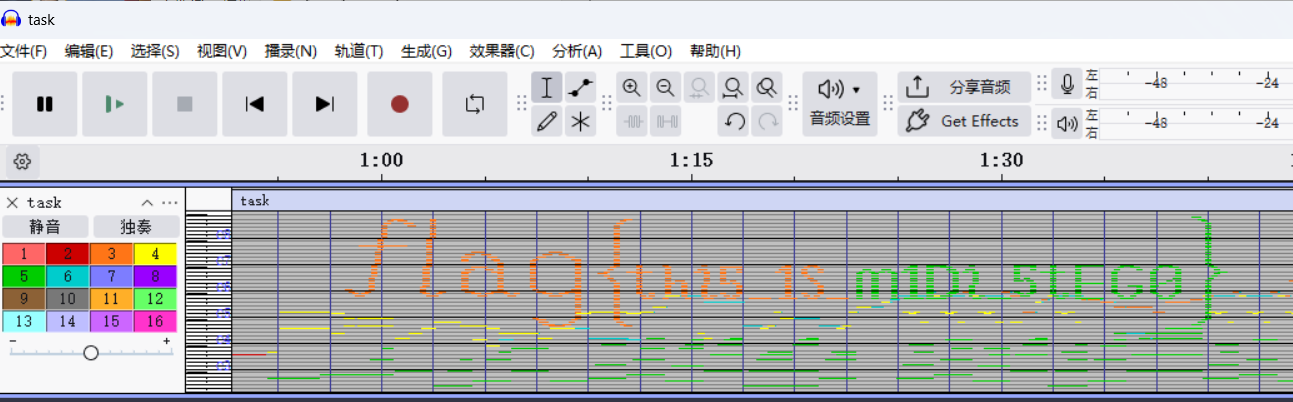Toggle MIDI channel 6 swatch
This screenshot has height=402, width=1293.
pyautogui.click(x=67, y=276)
